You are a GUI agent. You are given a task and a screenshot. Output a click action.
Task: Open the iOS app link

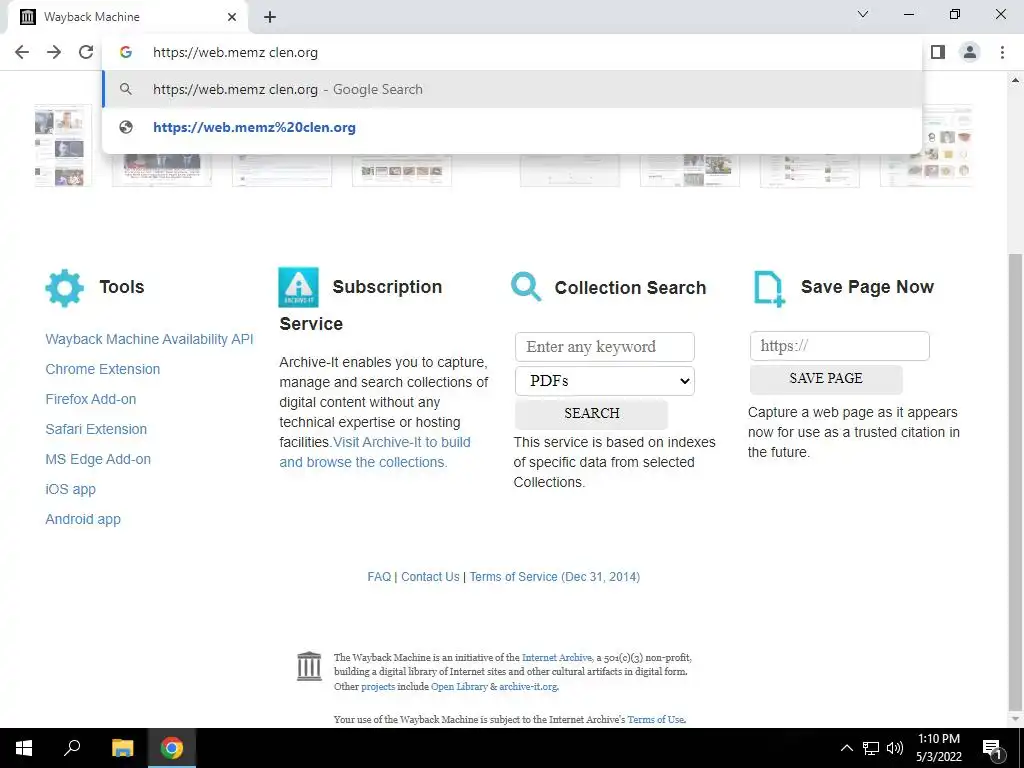tap(71, 489)
